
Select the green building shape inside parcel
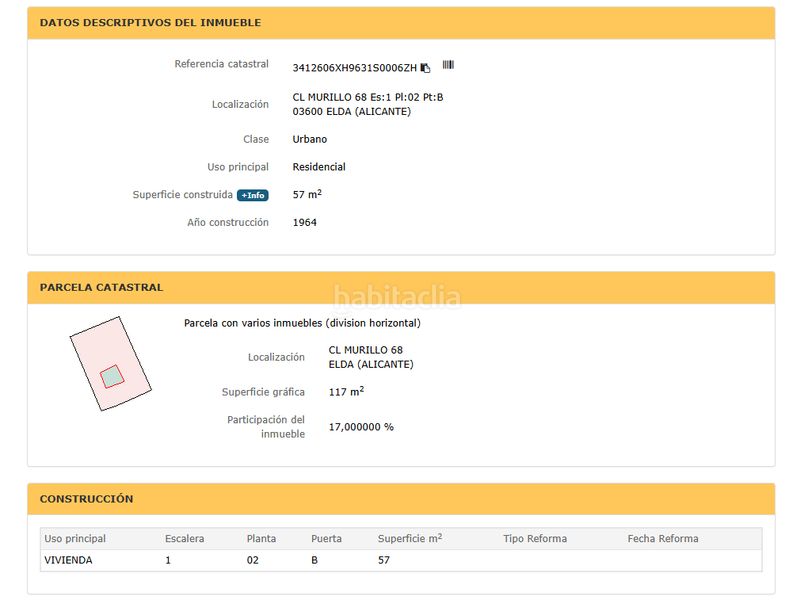pyautogui.click(x=112, y=376)
